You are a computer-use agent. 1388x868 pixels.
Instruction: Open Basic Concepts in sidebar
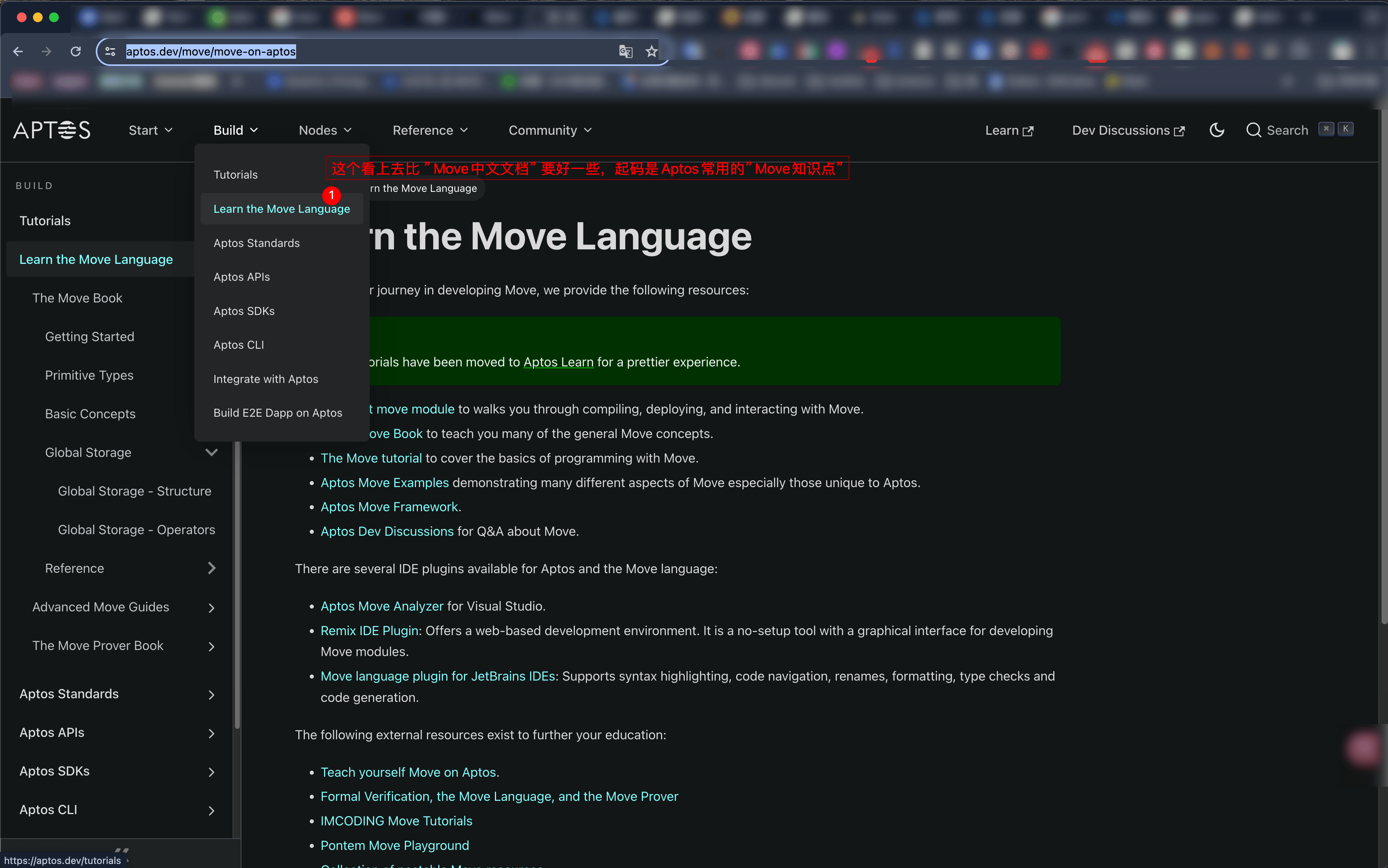click(90, 414)
